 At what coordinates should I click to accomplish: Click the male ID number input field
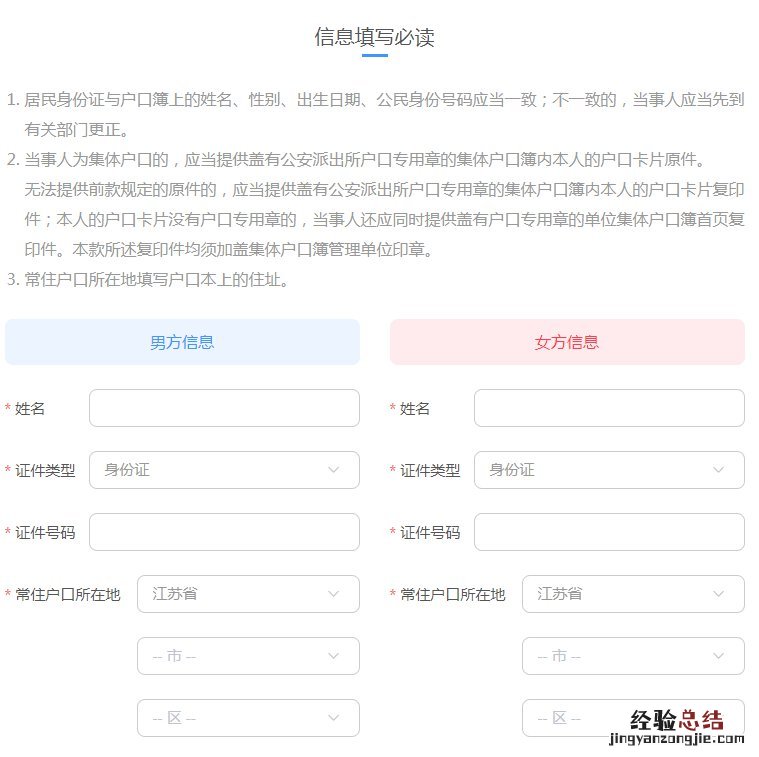(x=224, y=532)
